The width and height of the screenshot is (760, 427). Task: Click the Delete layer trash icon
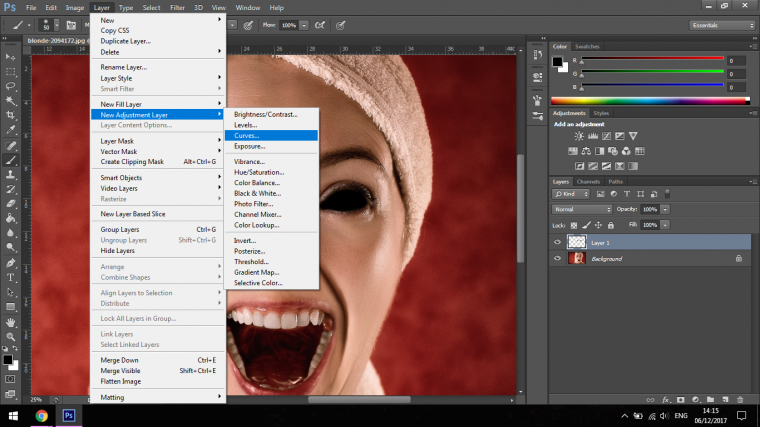coord(740,399)
